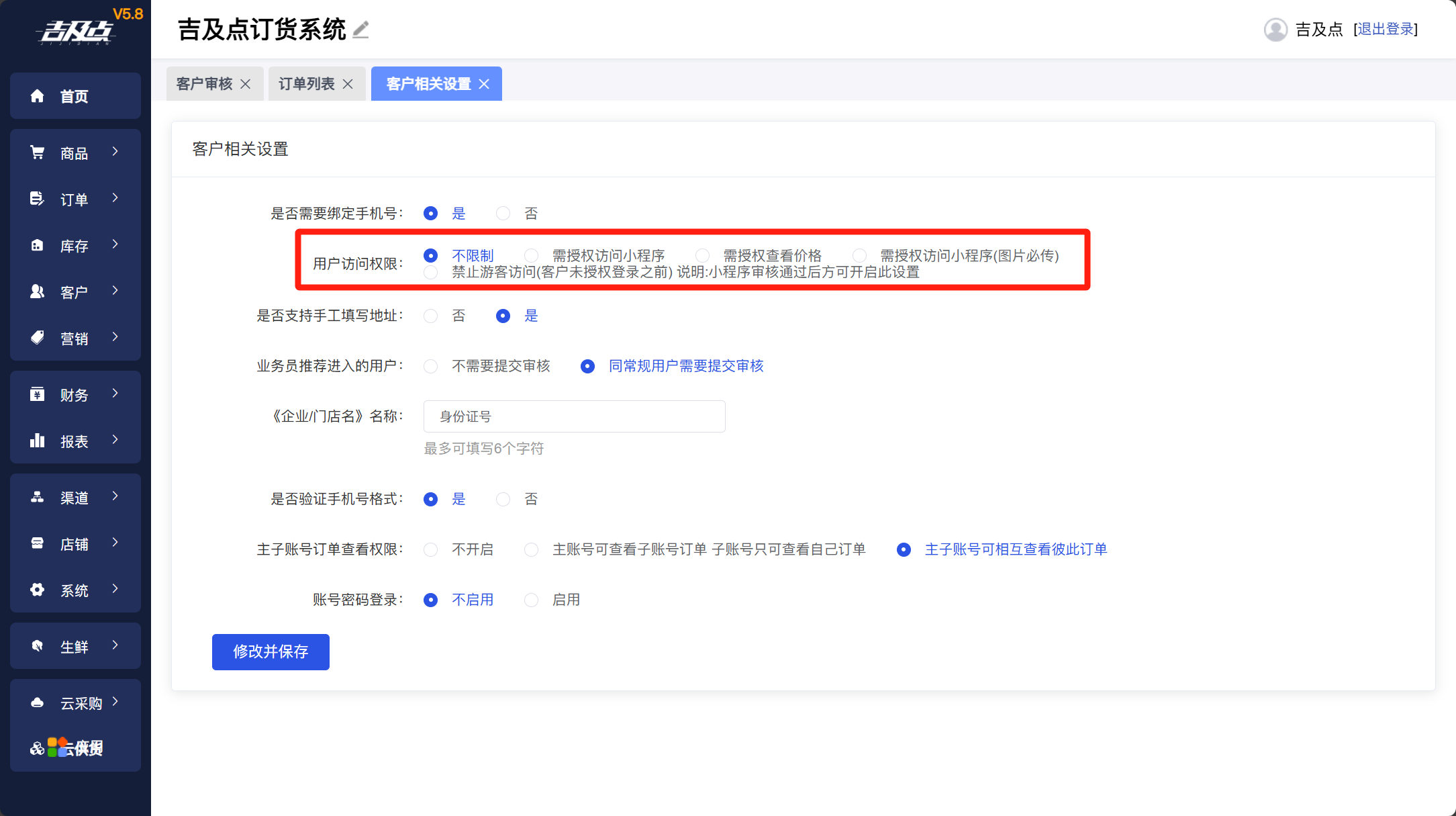Switch to the 订单列表 tab
Image resolution: width=1456 pixels, height=816 pixels.
pyautogui.click(x=306, y=84)
